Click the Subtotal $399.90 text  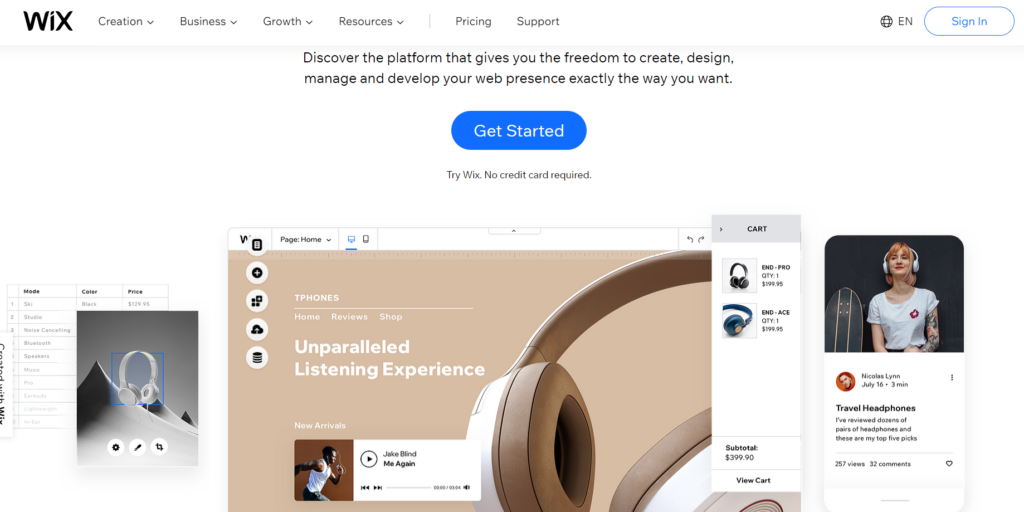pos(741,453)
